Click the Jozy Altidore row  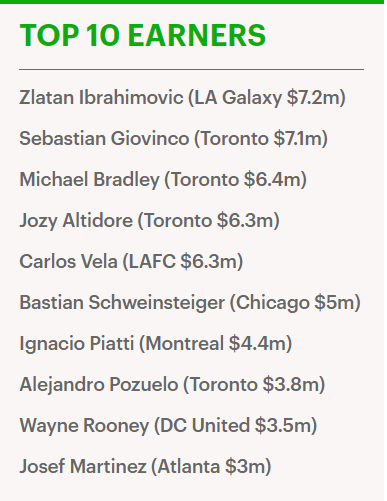(x=149, y=221)
